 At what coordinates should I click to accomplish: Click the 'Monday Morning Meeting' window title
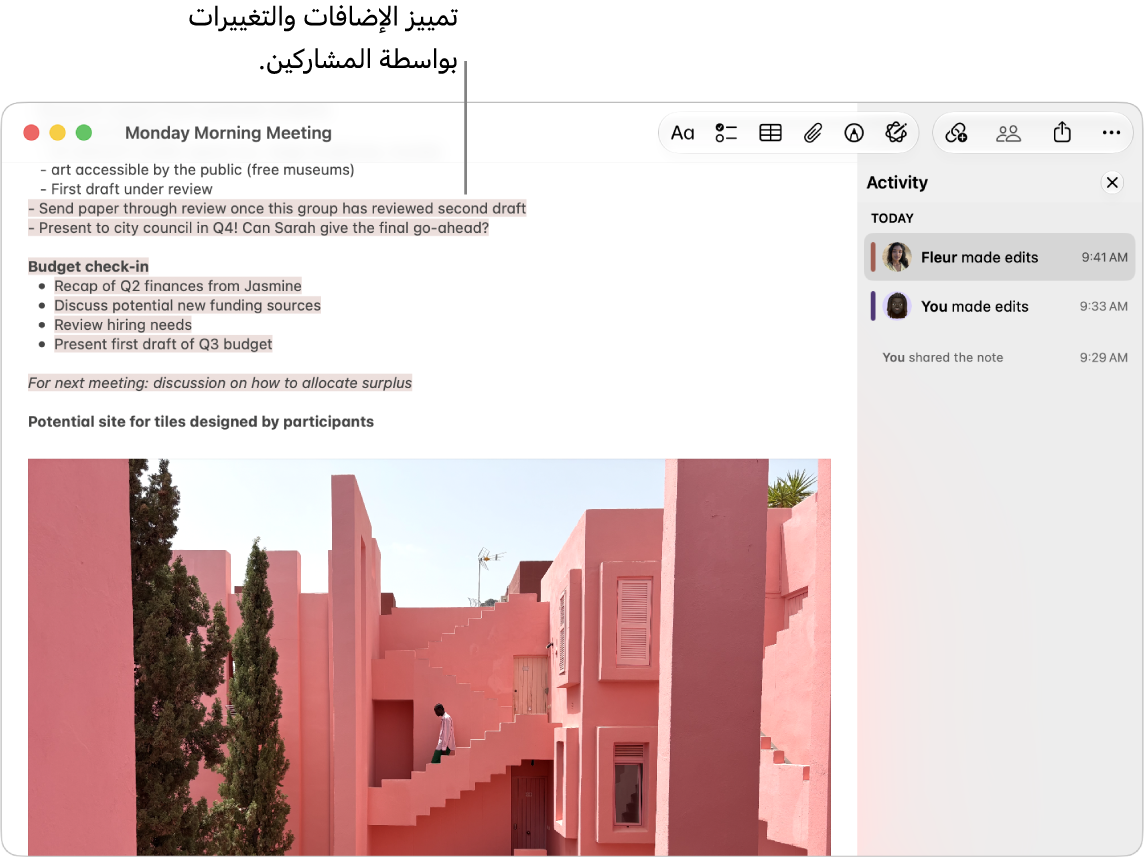click(x=228, y=133)
